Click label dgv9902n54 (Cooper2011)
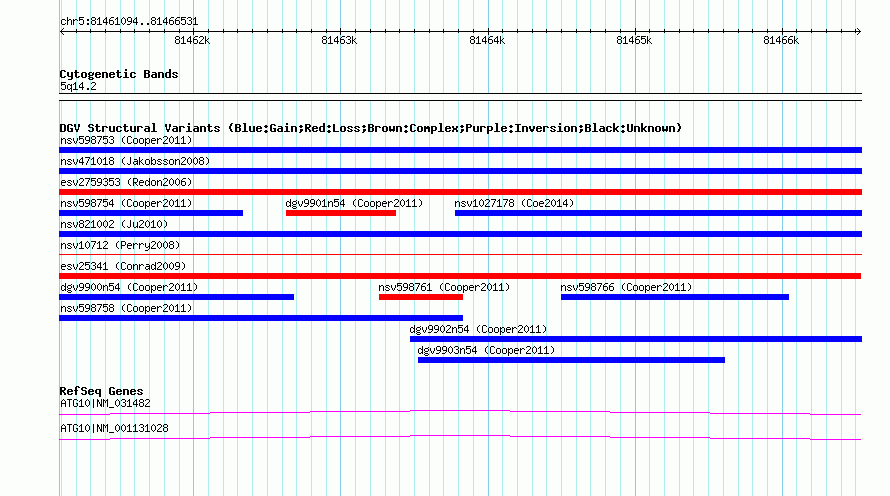This screenshot has width=890, height=496. (478, 329)
